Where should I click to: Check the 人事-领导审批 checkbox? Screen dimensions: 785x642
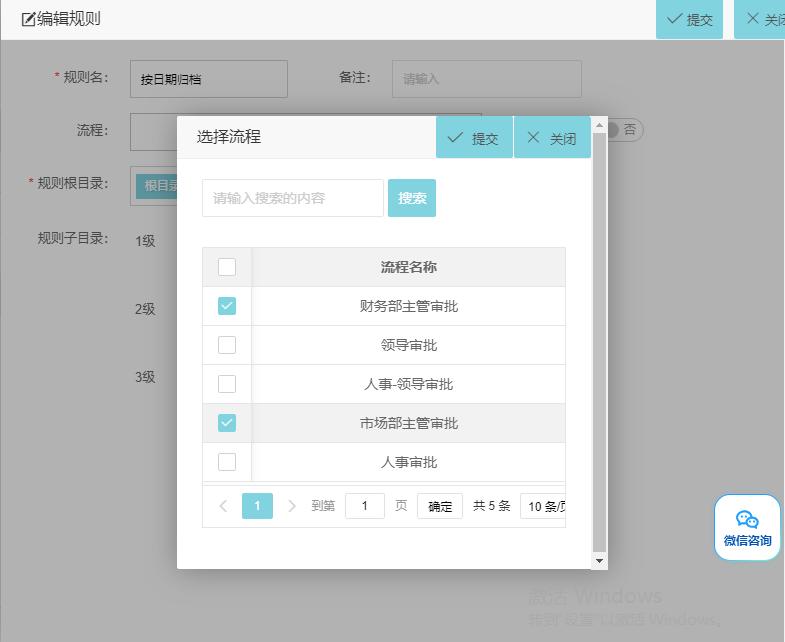click(x=227, y=384)
